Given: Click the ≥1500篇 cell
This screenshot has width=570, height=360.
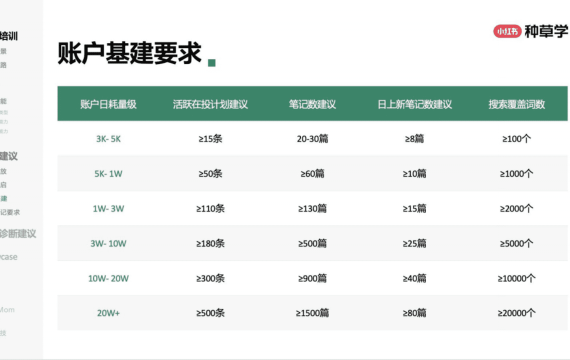Looking at the screenshot, I should point(313,313).
